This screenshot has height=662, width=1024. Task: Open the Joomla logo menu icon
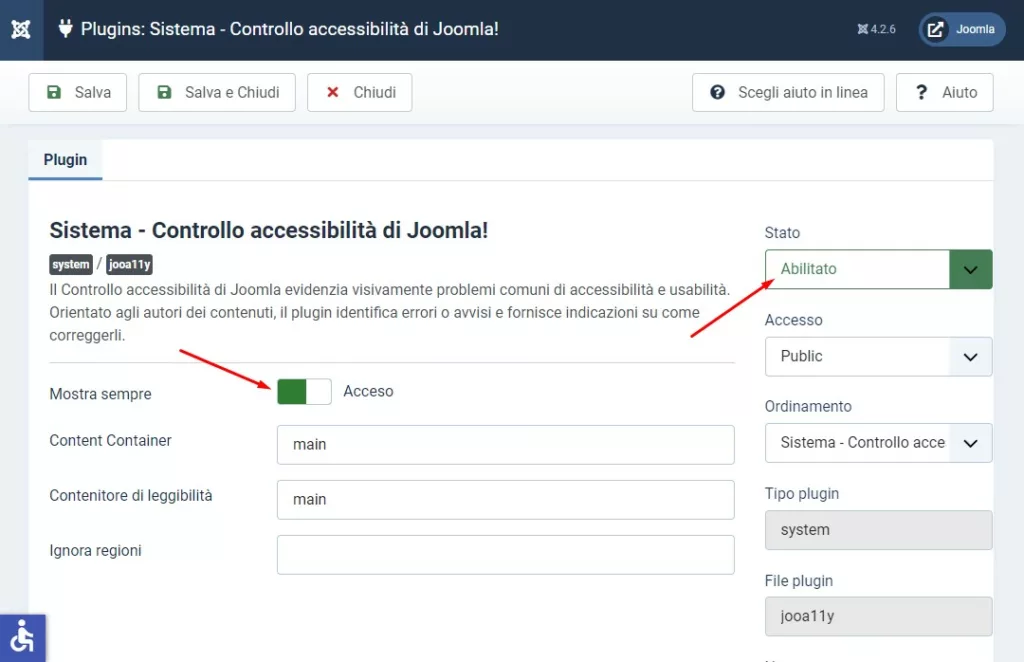coord(21,29)
